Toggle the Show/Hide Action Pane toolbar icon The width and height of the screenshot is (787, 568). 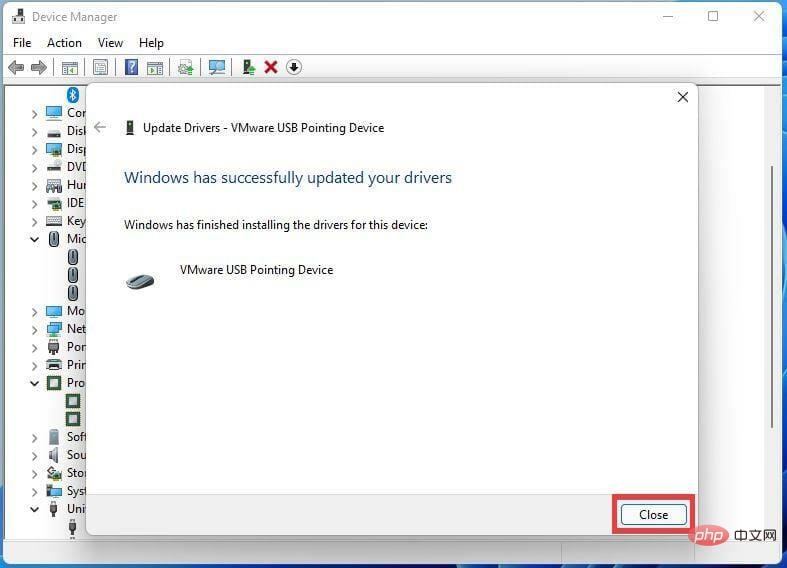coord(155,67)
